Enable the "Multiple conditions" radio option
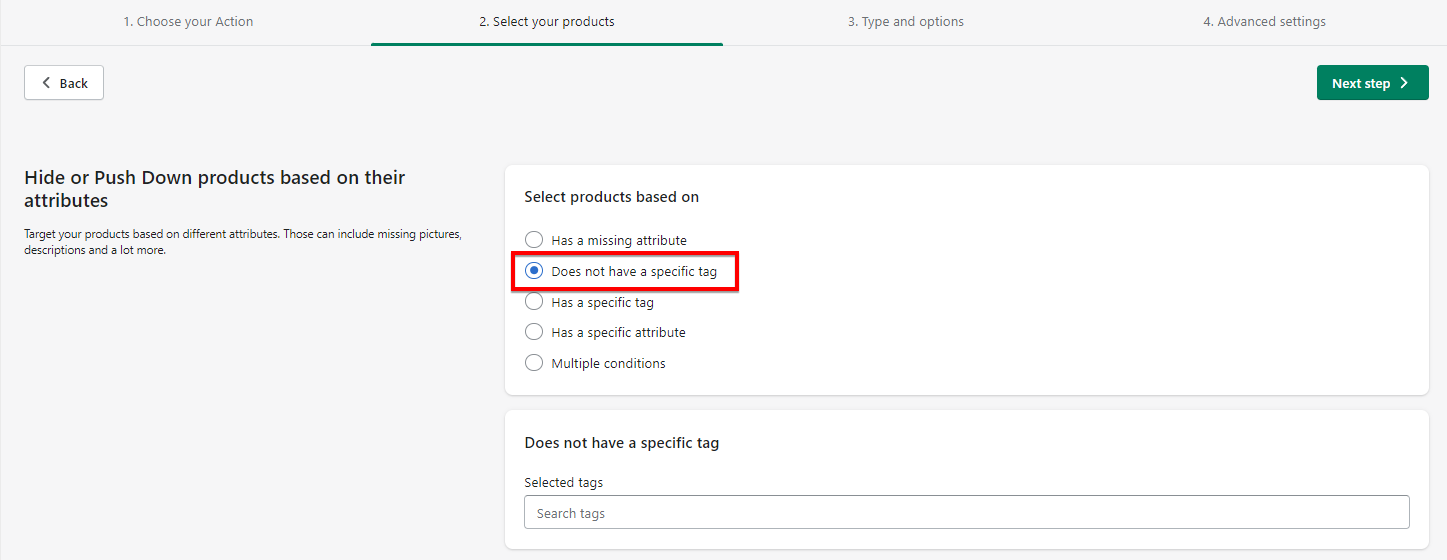Viewport: 1447px width, 560px height. point(534,363)
